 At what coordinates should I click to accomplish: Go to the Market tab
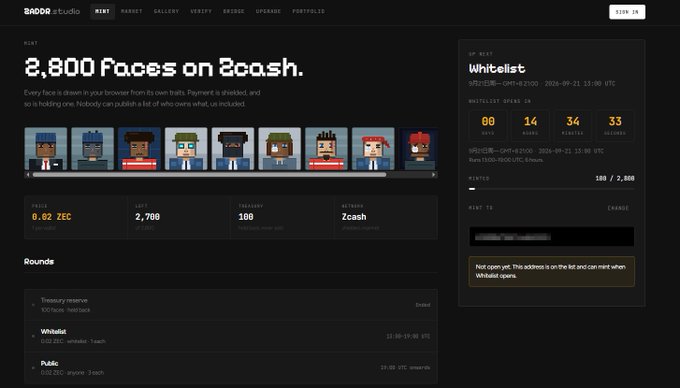[x=132, y=12]
